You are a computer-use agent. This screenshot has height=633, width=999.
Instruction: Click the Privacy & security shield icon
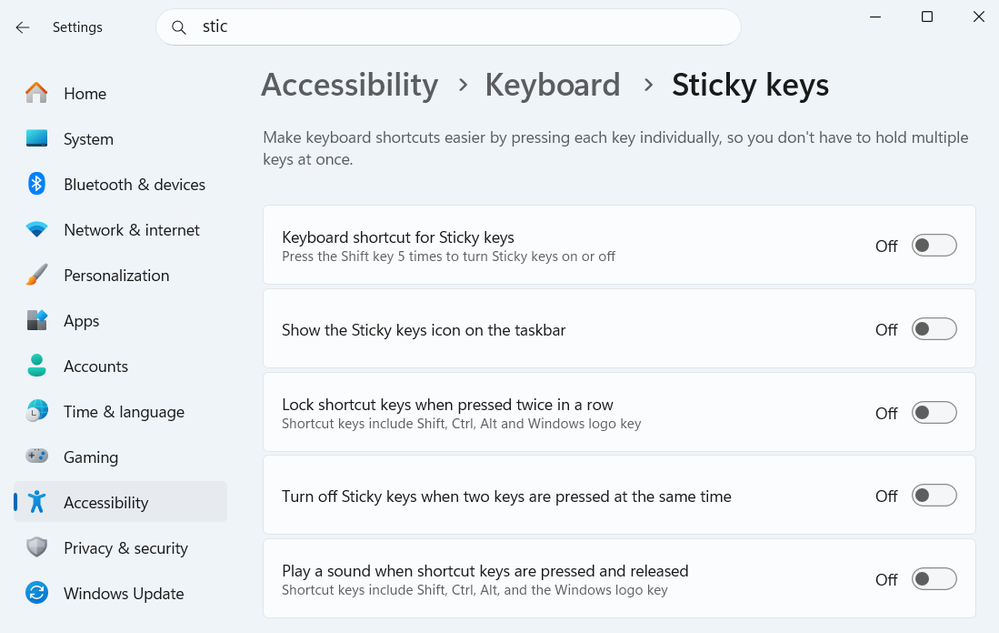(37, 548)
